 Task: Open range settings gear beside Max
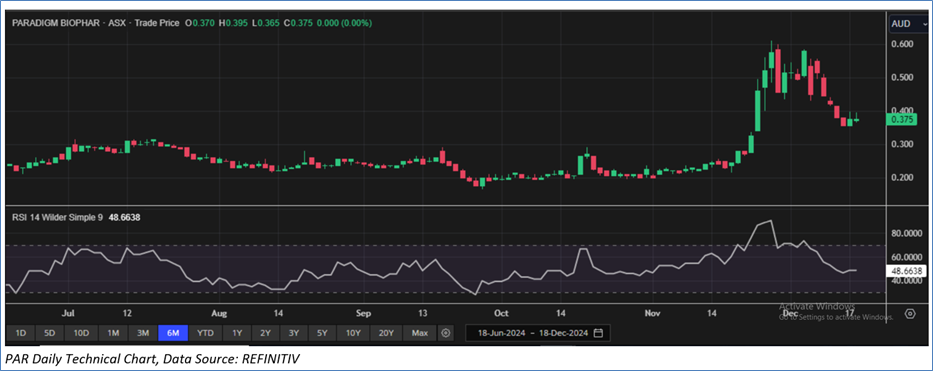click(446, 333)
